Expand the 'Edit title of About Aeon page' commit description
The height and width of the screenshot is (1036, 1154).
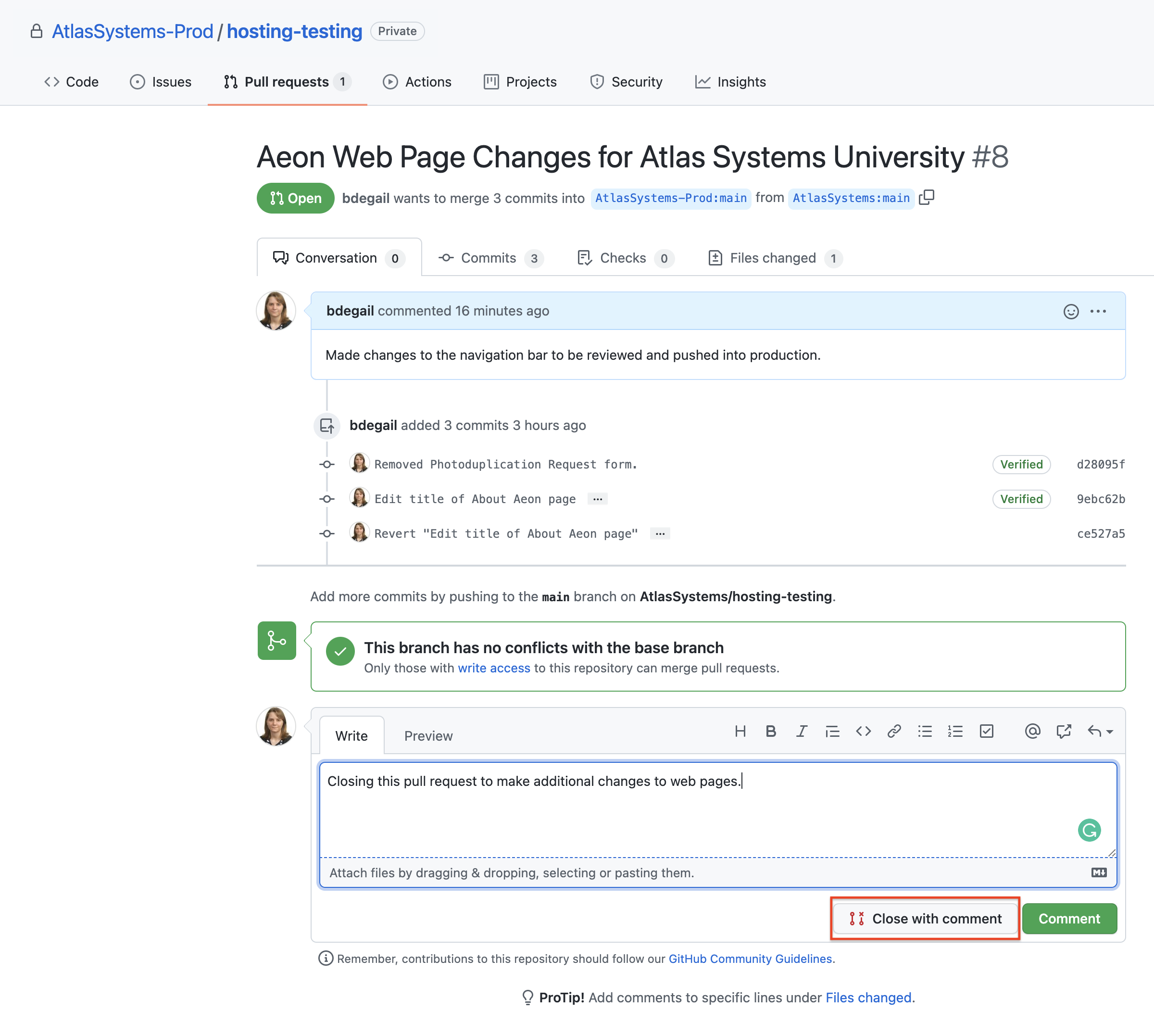[x=597, y=499]
